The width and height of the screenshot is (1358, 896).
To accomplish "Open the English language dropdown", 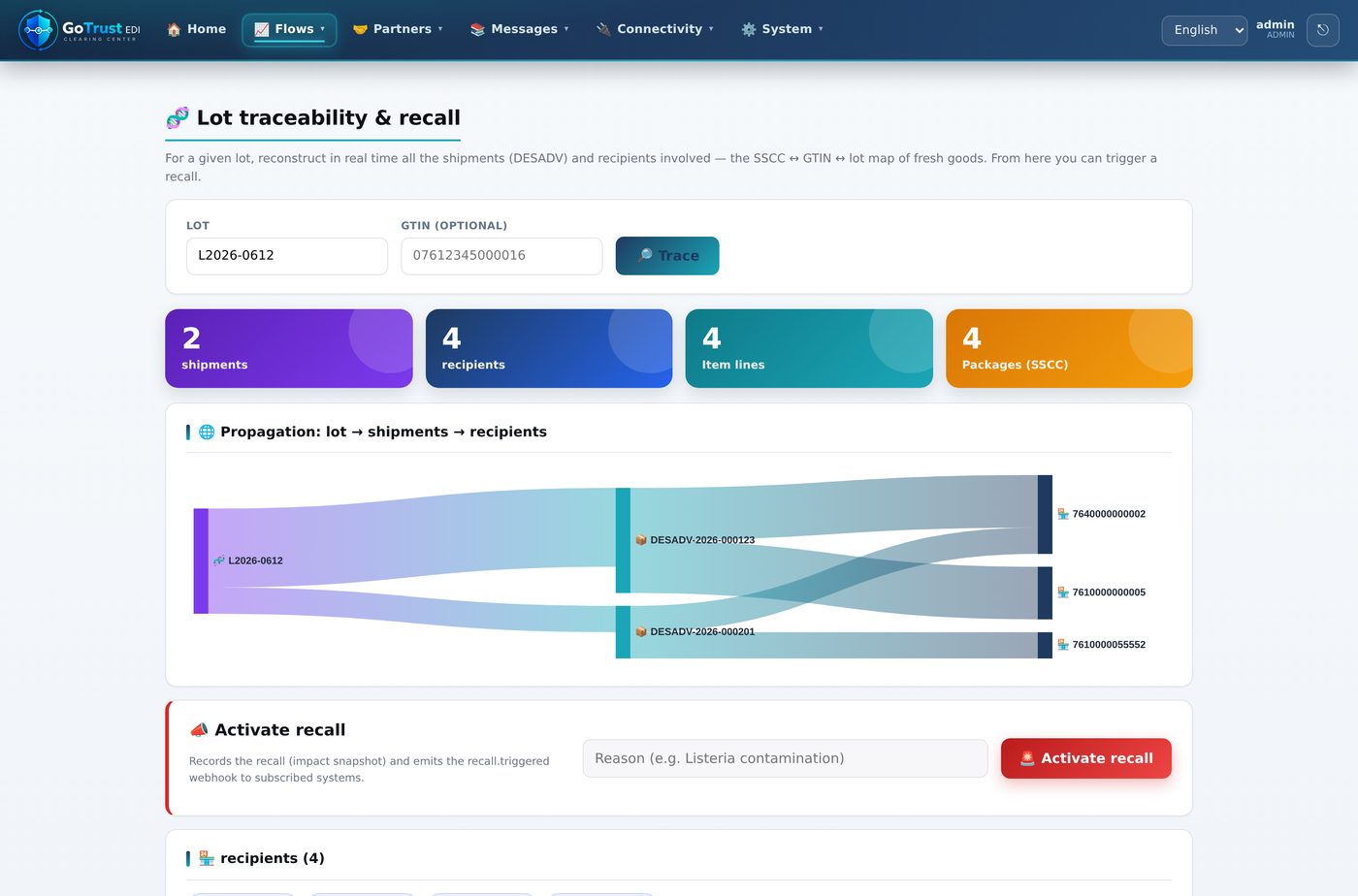I will pyautogui.click(x=1205, y=30).
